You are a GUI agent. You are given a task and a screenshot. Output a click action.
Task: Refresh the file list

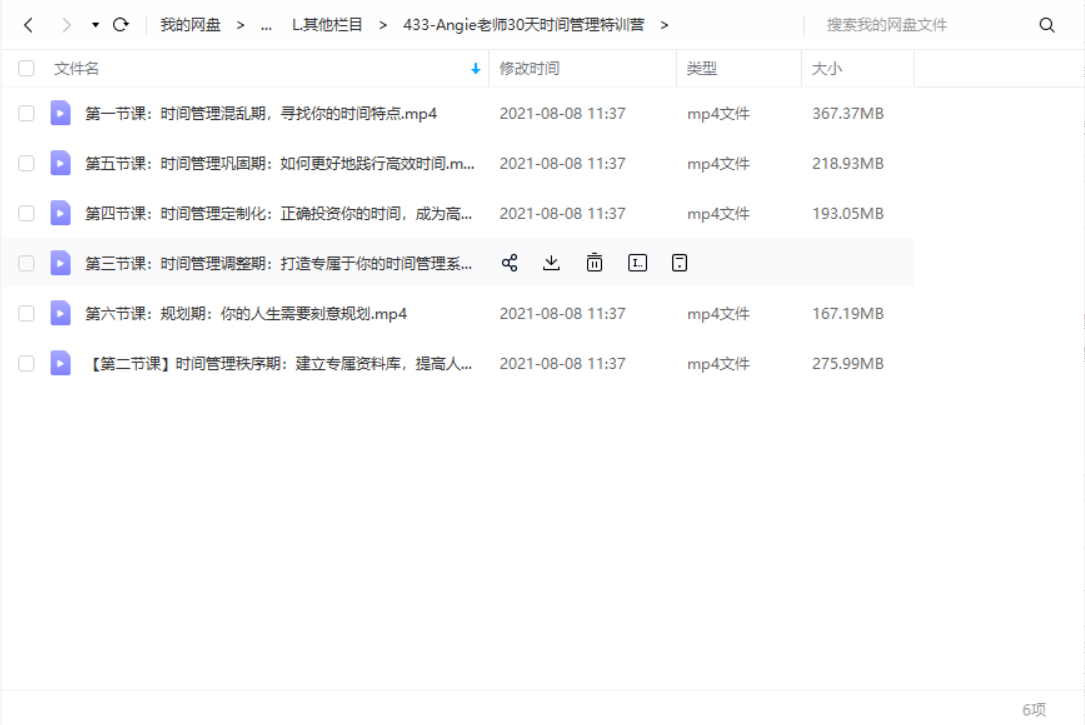tap(121, 25)
